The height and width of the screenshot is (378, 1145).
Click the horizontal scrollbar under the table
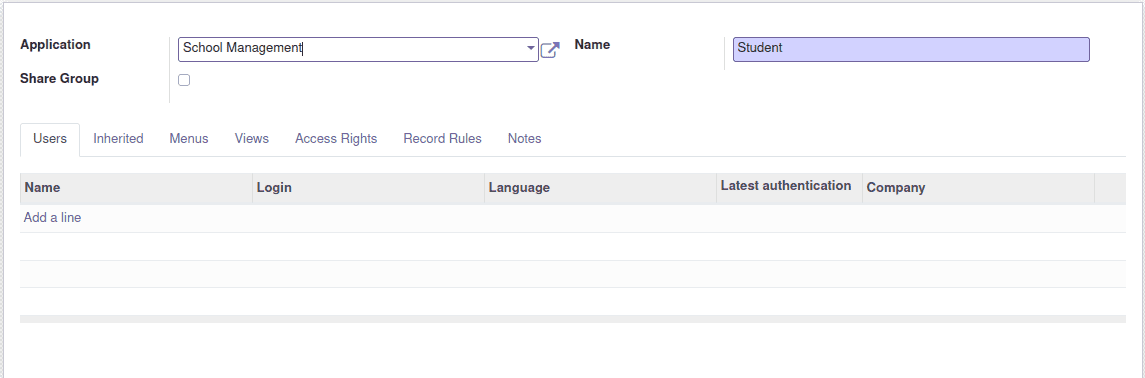pos(572,319)
